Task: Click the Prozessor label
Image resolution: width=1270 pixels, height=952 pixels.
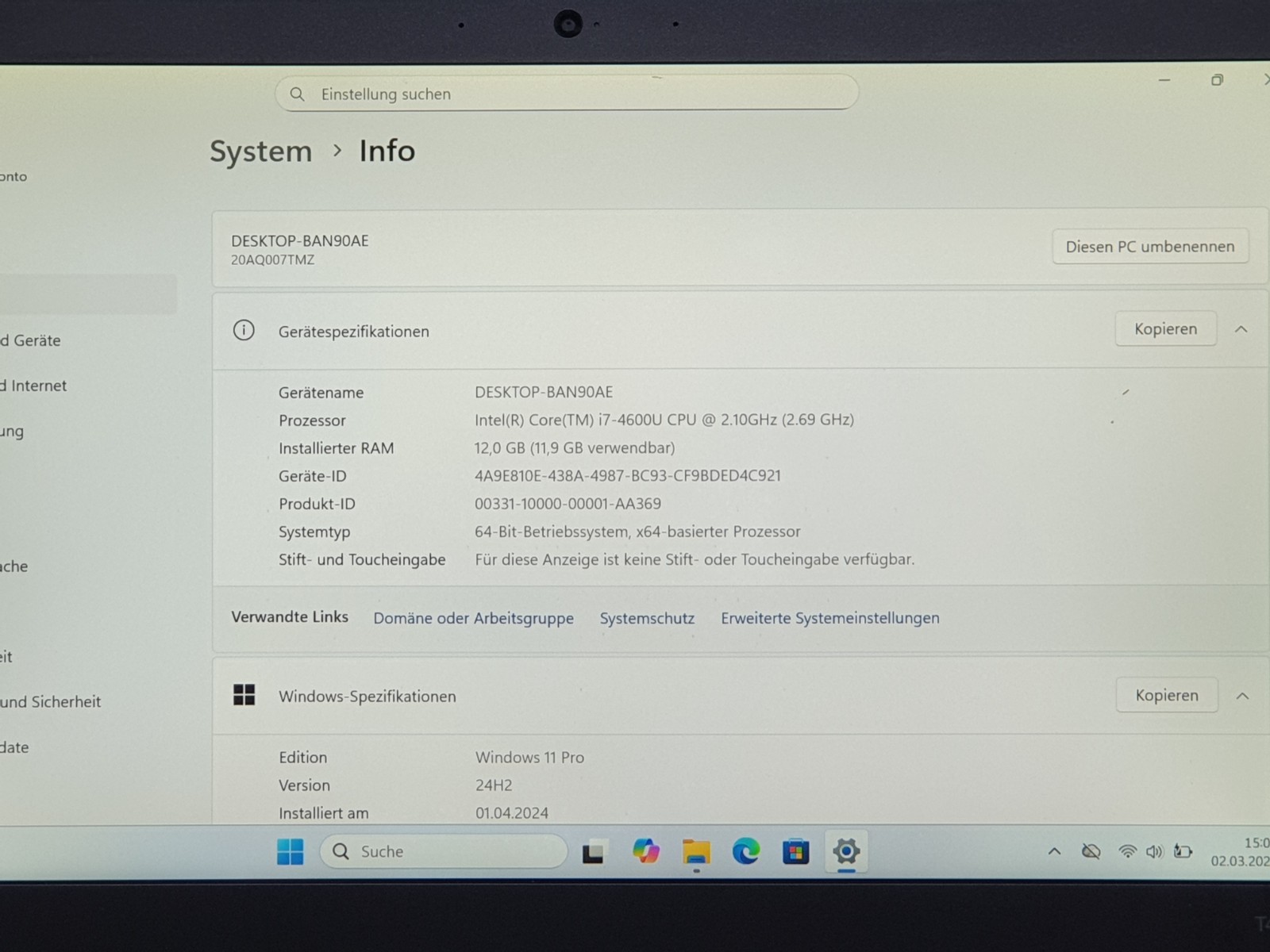Action: pos(312,420)
